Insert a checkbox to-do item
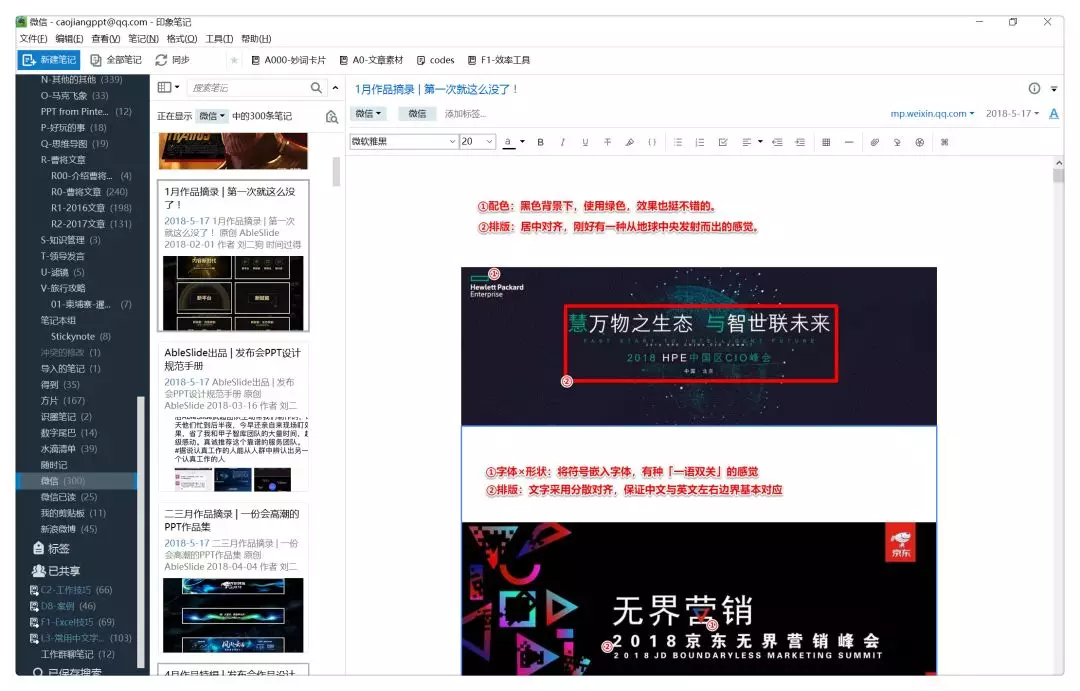 (723, 142)
